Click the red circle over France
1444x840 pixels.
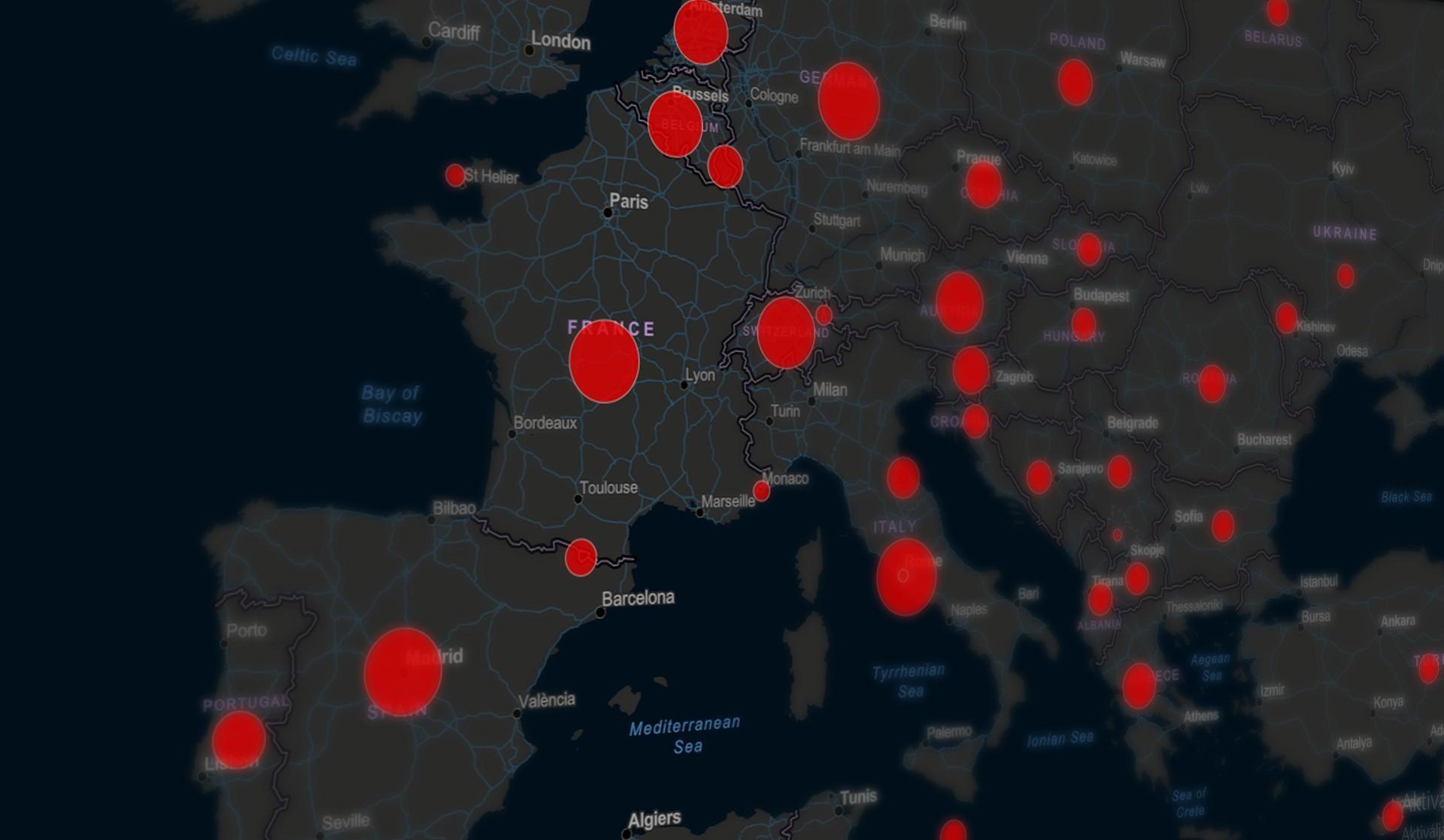604,362
